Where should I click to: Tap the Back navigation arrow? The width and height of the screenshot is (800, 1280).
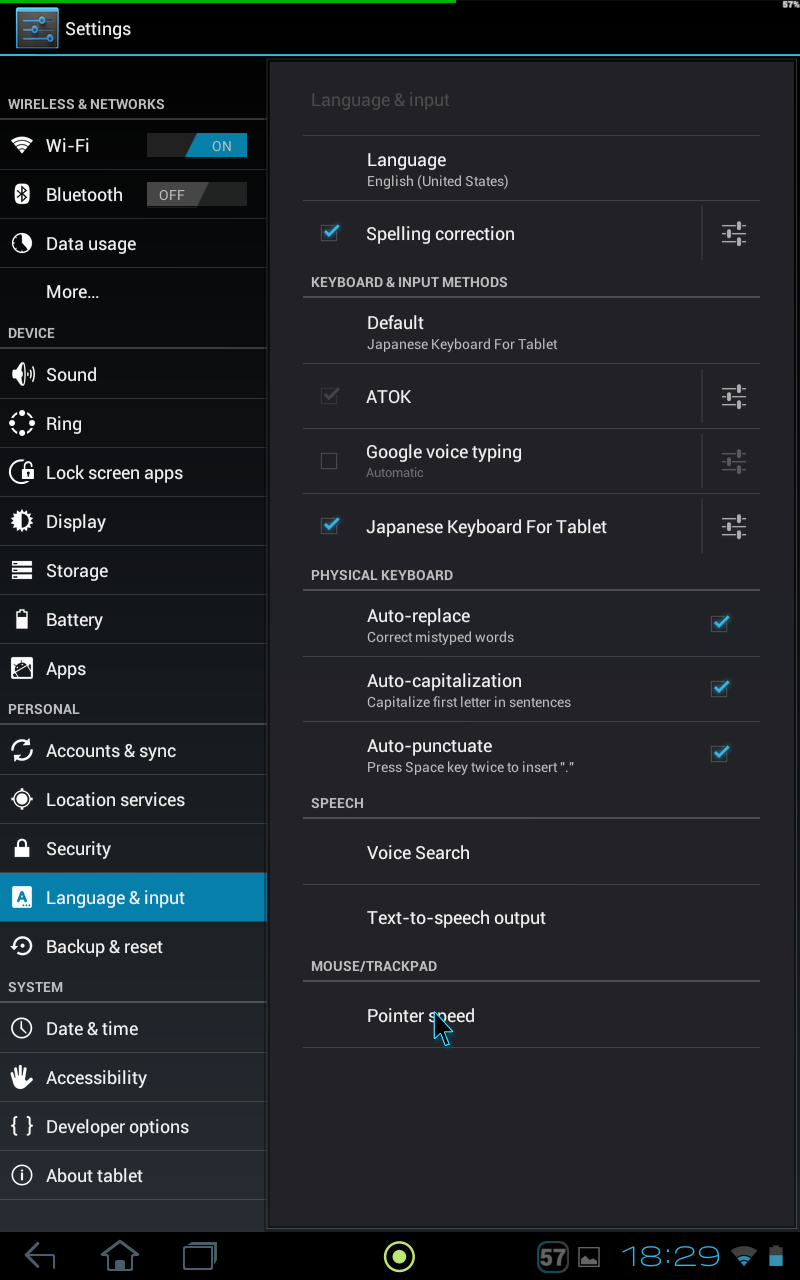pyautogui.click(x=40, y=1256)
